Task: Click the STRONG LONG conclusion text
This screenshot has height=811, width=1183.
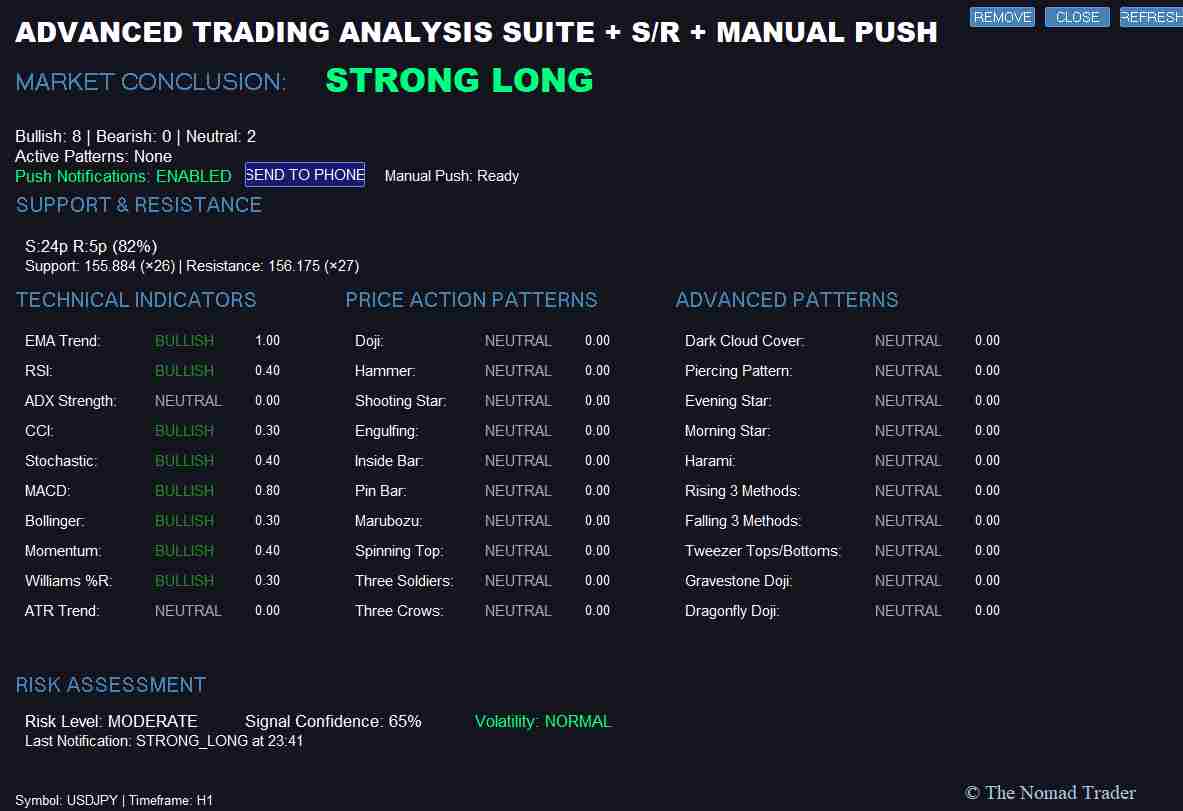Action: click(458, 80)
